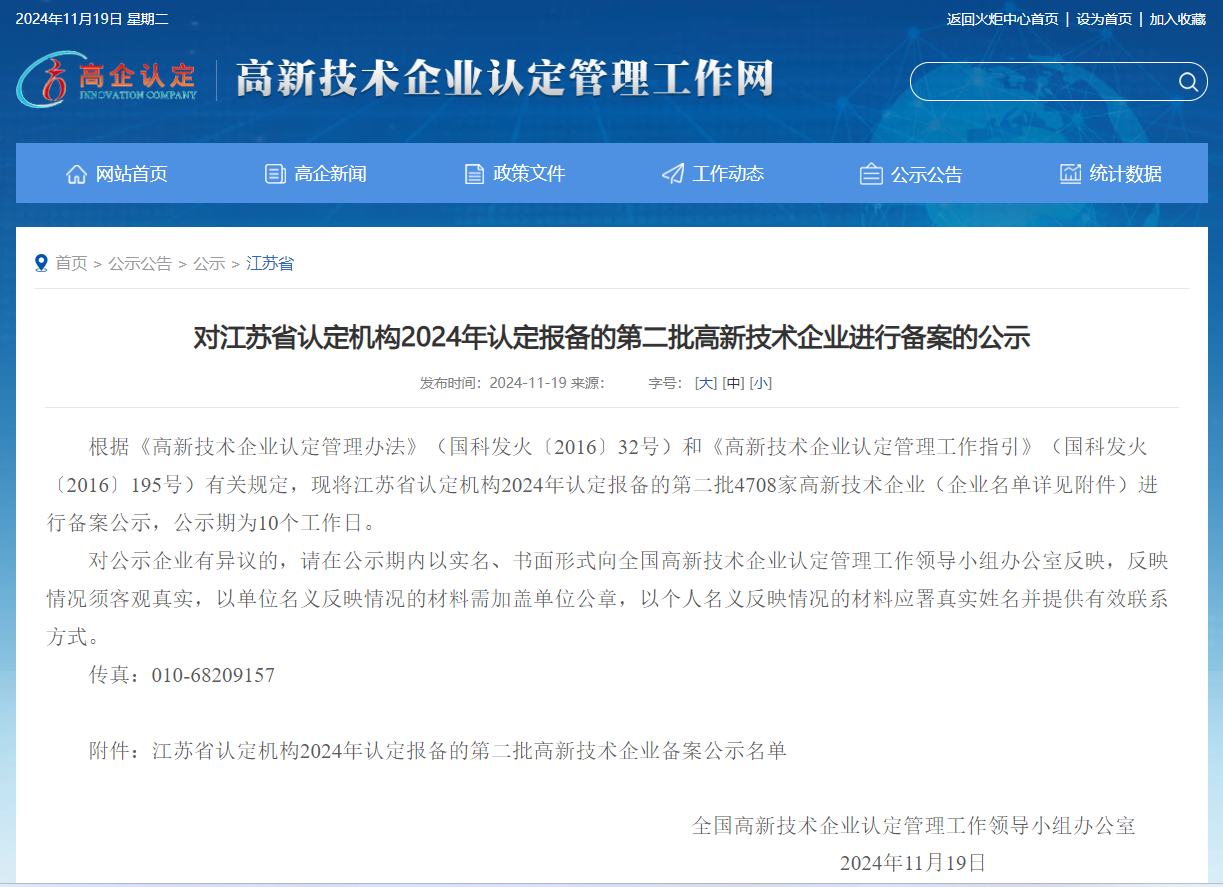
Task: Click the home icon beside 网站首页
Action: click(x=76, y=174)
